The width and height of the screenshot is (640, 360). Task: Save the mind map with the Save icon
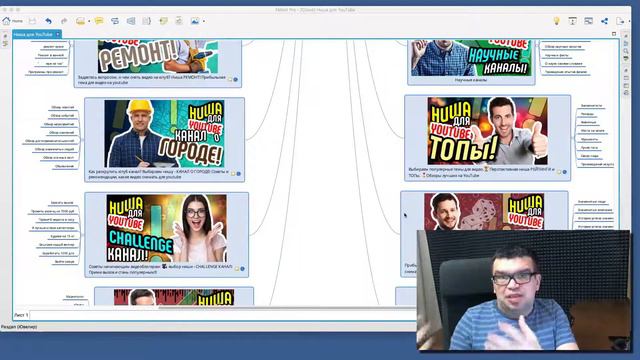pyautogui.click(x=32, y=21)
